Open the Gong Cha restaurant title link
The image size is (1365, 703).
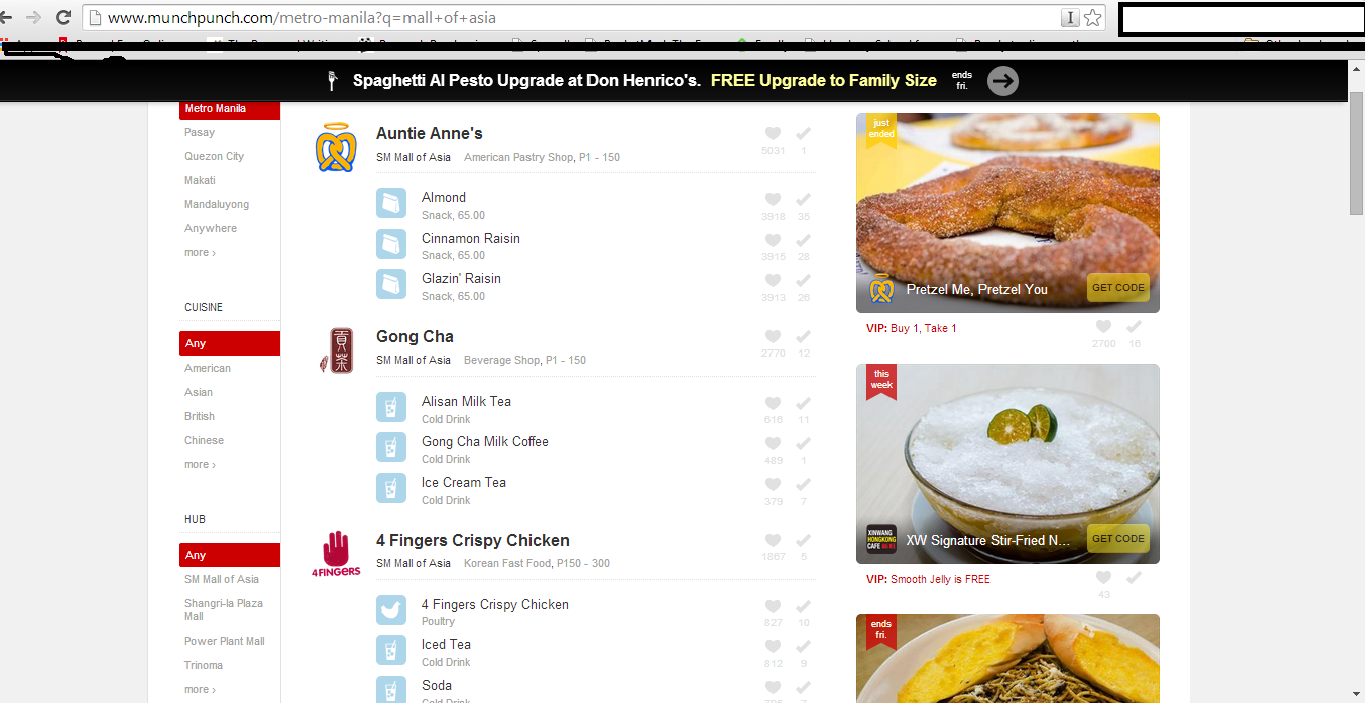click(x=415, y=337)
